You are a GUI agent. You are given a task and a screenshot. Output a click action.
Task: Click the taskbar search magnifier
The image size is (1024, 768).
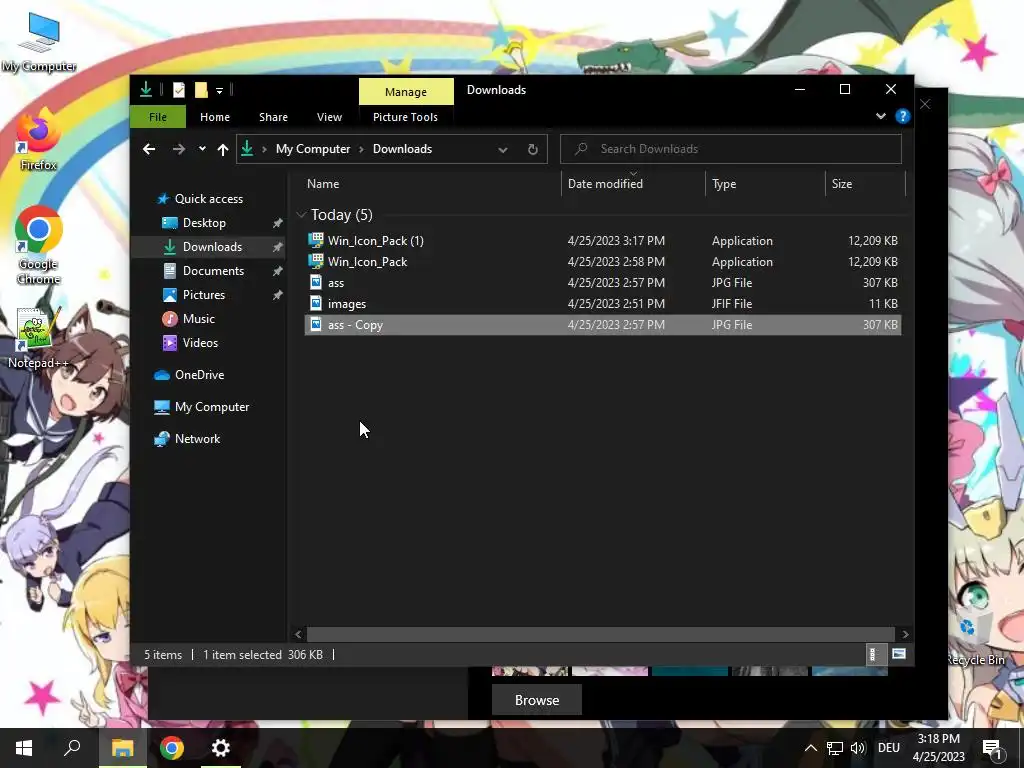click(x=72, y=748)
